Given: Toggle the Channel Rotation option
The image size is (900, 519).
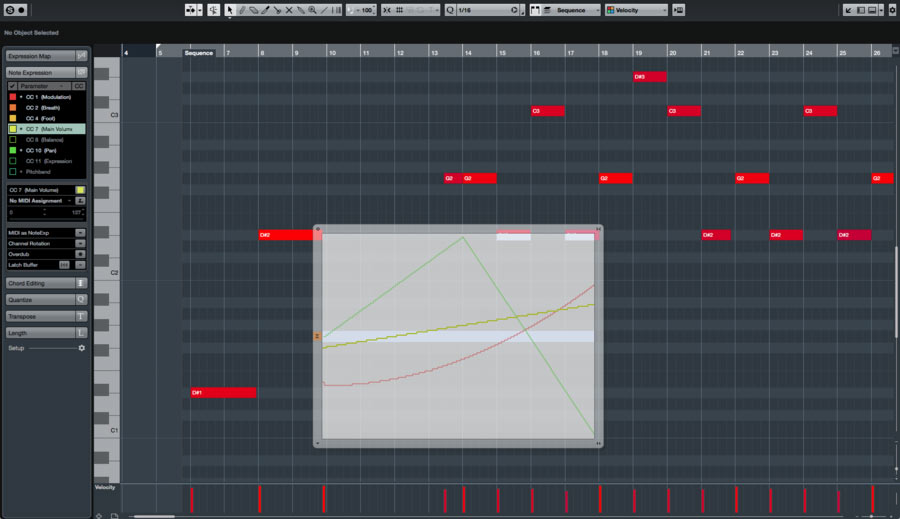Looking at the screenshot, I should point(80,243).
